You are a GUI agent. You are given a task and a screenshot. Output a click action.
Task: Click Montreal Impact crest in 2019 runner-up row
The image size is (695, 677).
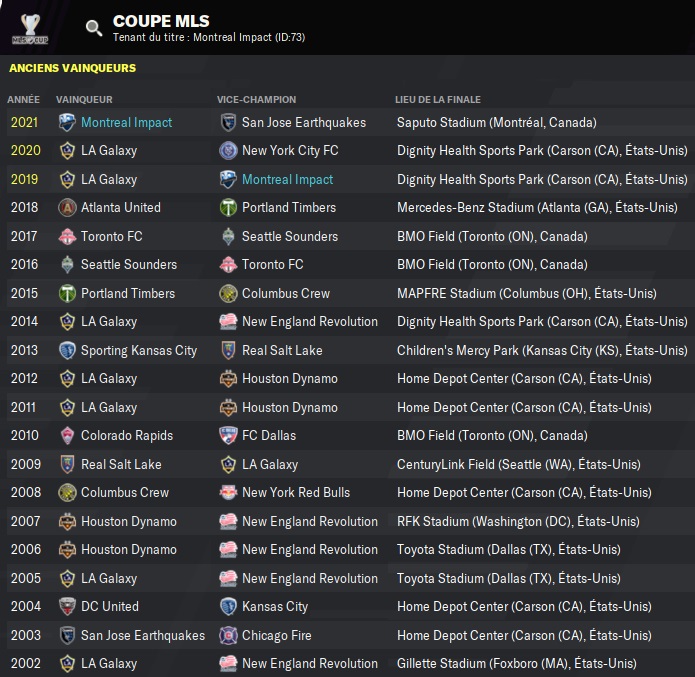[228, 179]
